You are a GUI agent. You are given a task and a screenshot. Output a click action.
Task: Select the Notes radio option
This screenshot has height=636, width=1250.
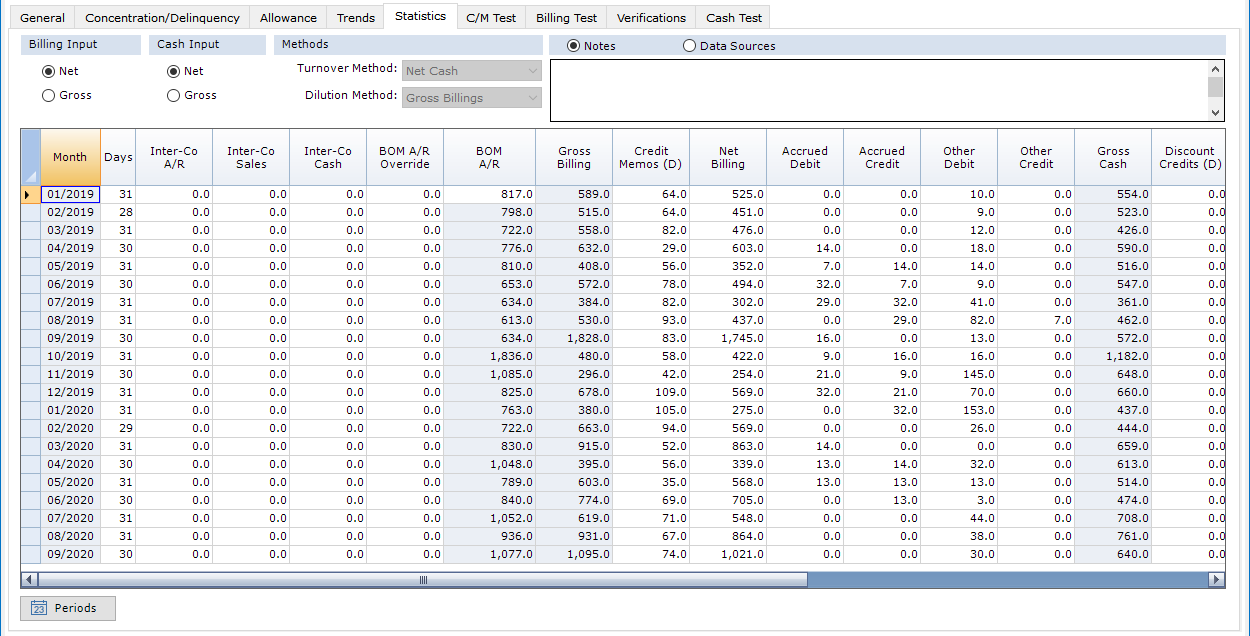coord(573,46)
